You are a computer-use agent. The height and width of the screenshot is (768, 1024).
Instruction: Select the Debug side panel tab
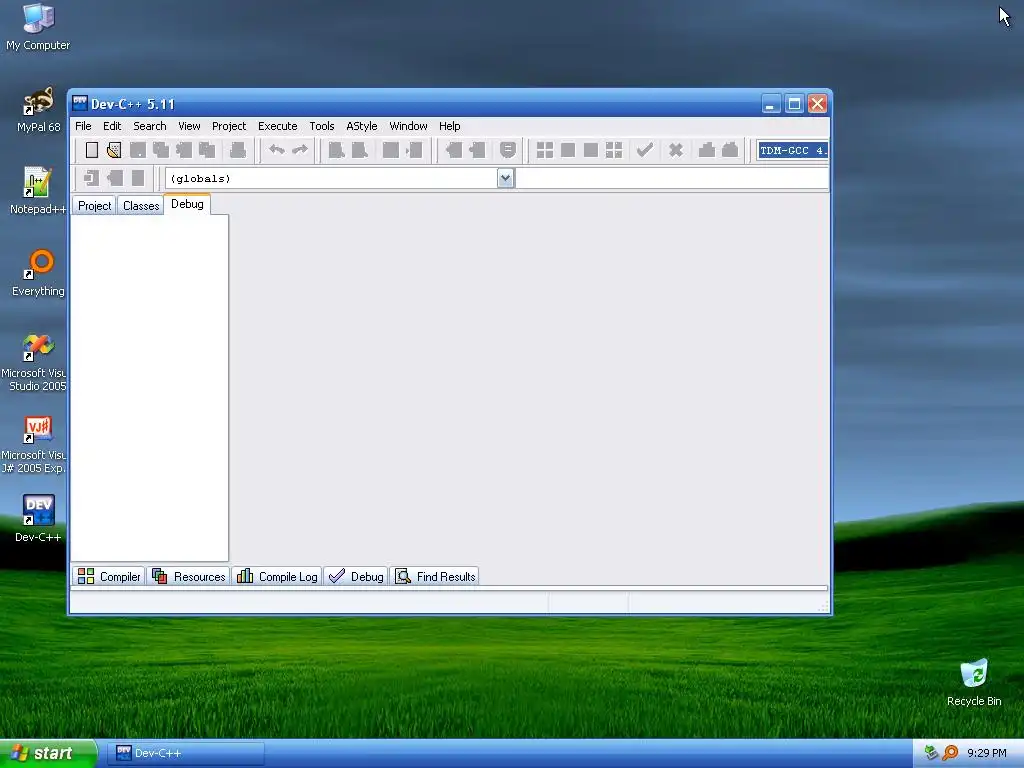(187, 204)
